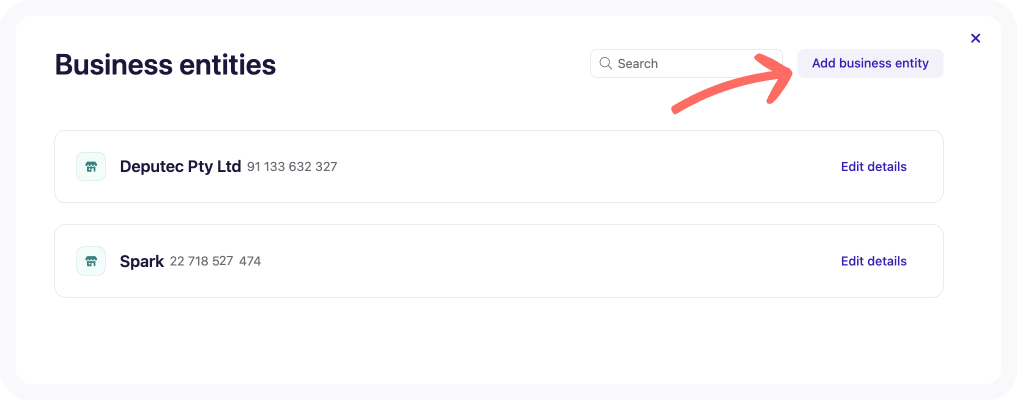
Task: Click ABN 91 133 632 327
Action: click(292, 167)
